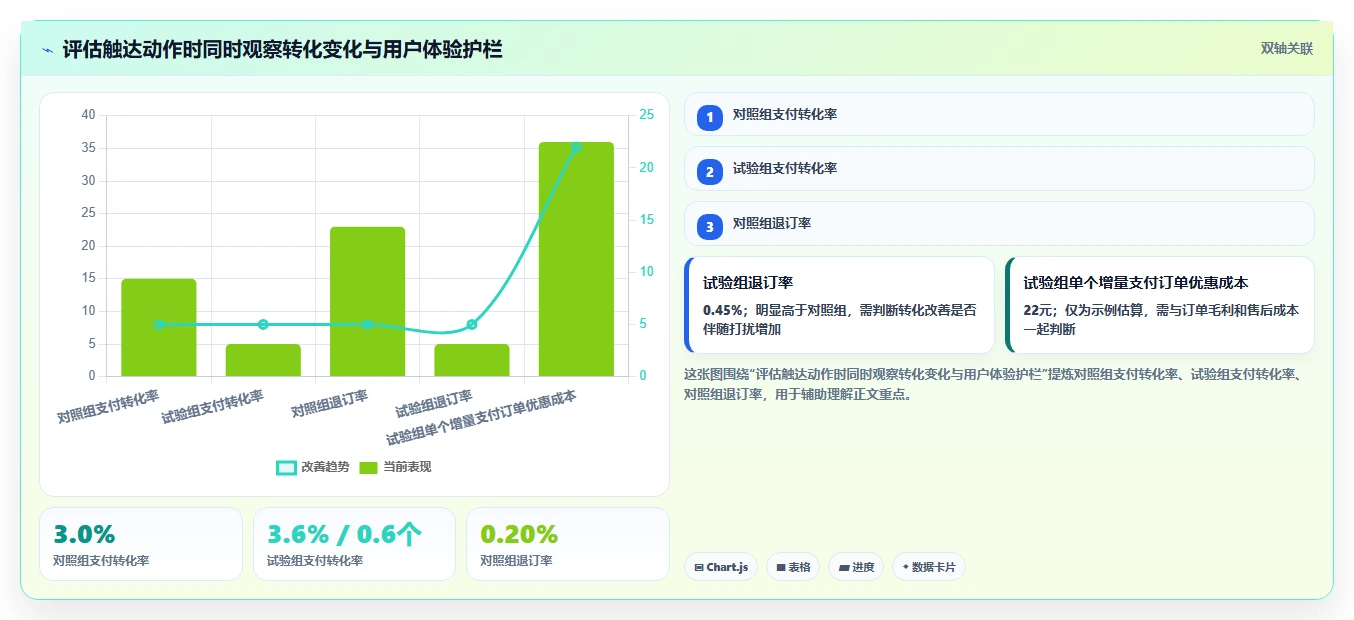Click the left axis value 40
Viewport: 1354px width, 620px height.
coord(88,115)
